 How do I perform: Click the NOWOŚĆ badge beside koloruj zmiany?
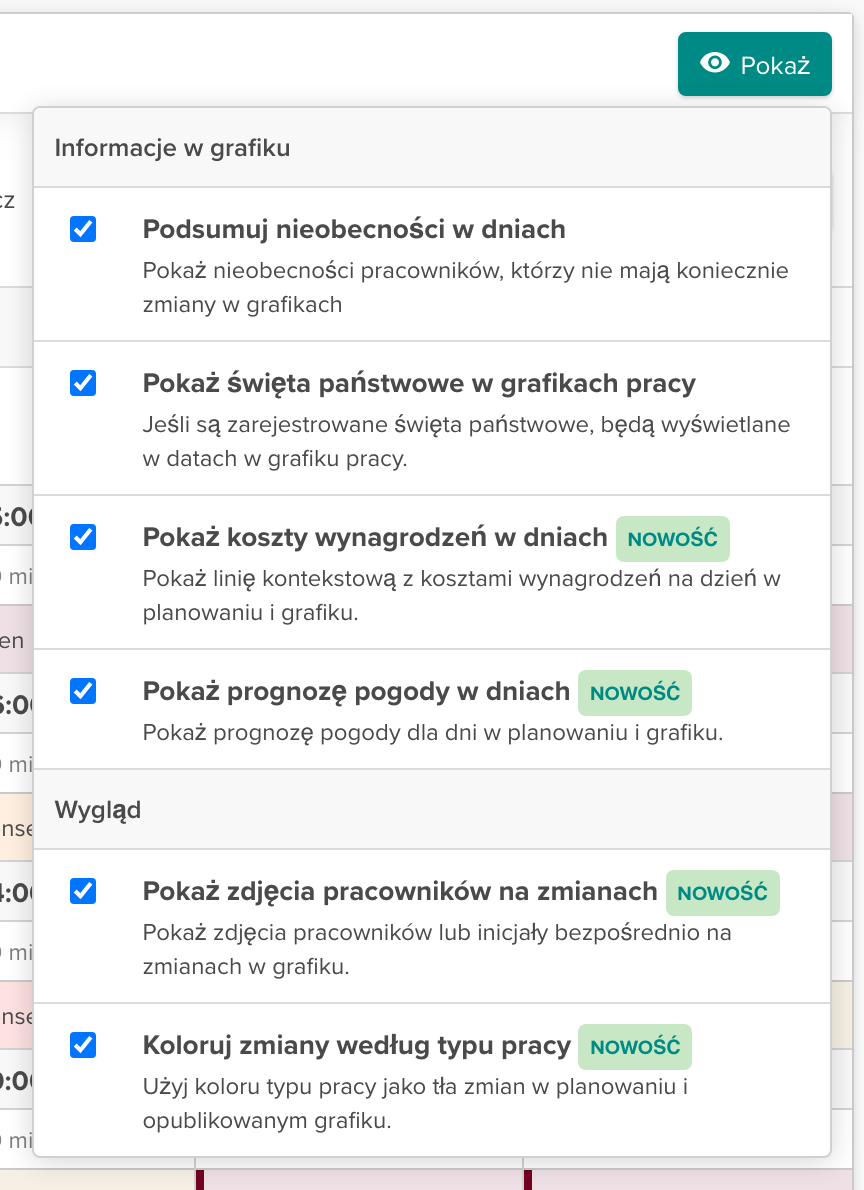(635, 1047)
